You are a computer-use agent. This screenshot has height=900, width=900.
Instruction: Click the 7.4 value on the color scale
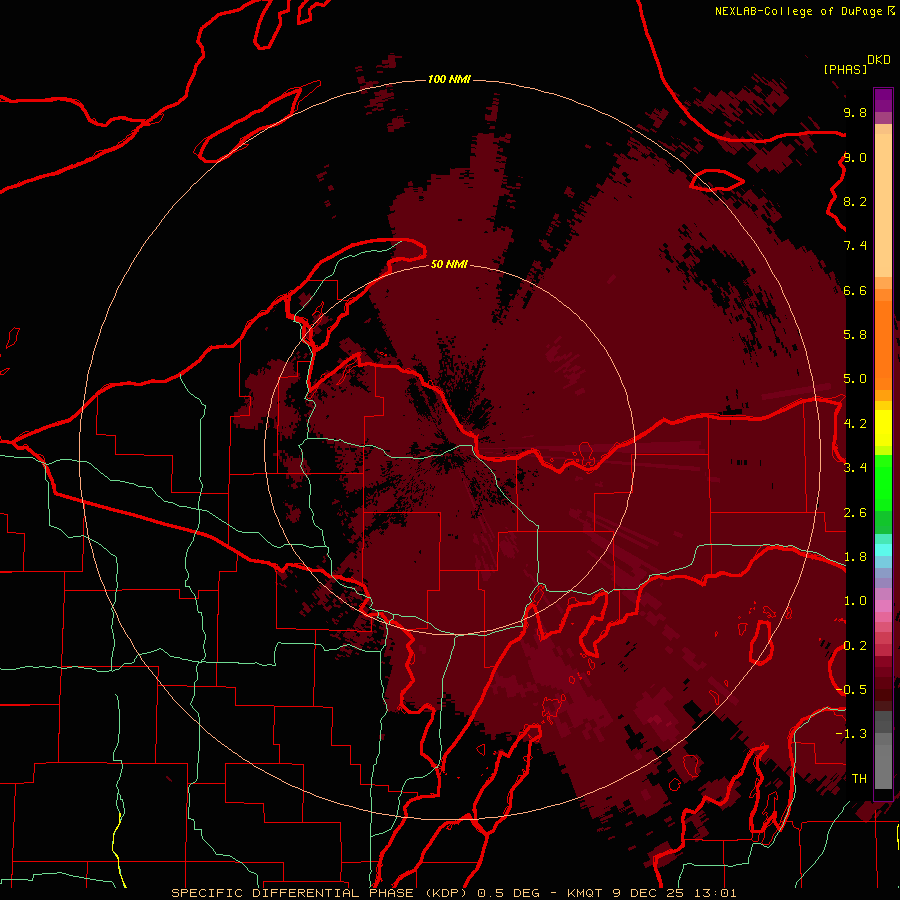(x=855, y=246)
